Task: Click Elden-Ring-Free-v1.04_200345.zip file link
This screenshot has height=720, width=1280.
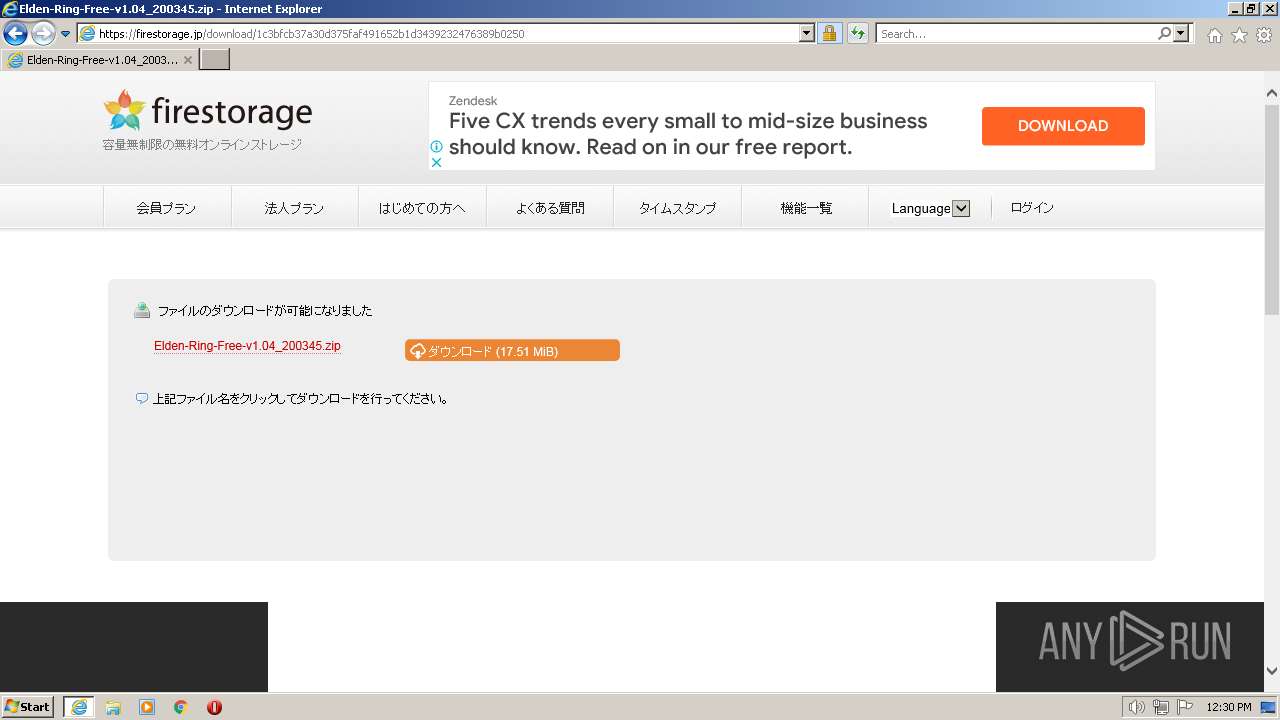Action: (247, 346)
